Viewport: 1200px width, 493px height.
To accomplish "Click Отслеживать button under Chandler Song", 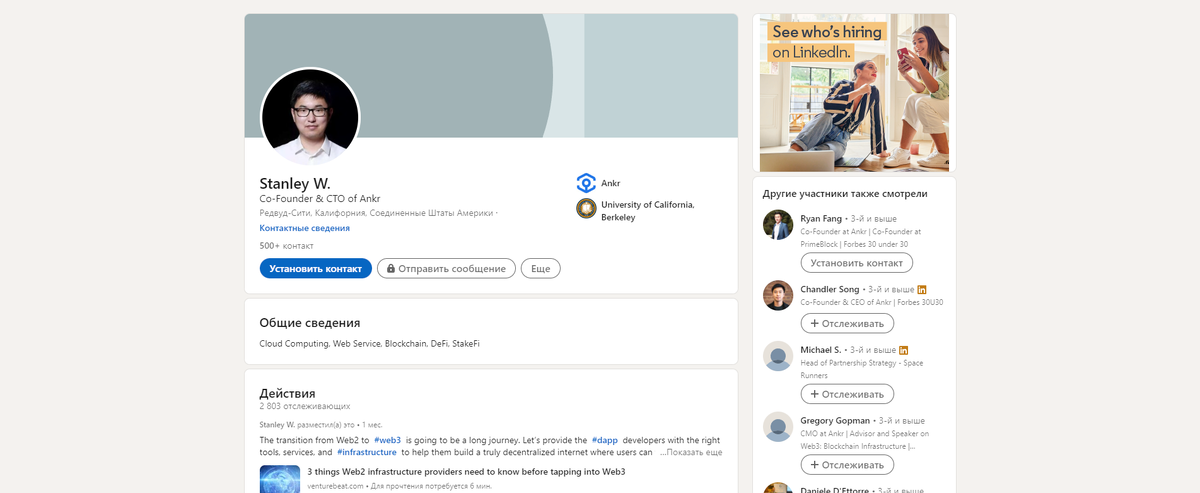I will pos(847,323).
